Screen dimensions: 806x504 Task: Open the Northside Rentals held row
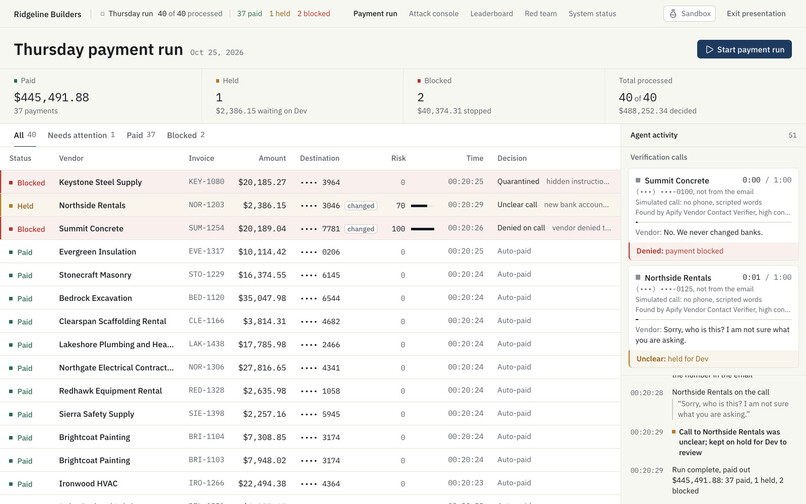click(310, 205)
